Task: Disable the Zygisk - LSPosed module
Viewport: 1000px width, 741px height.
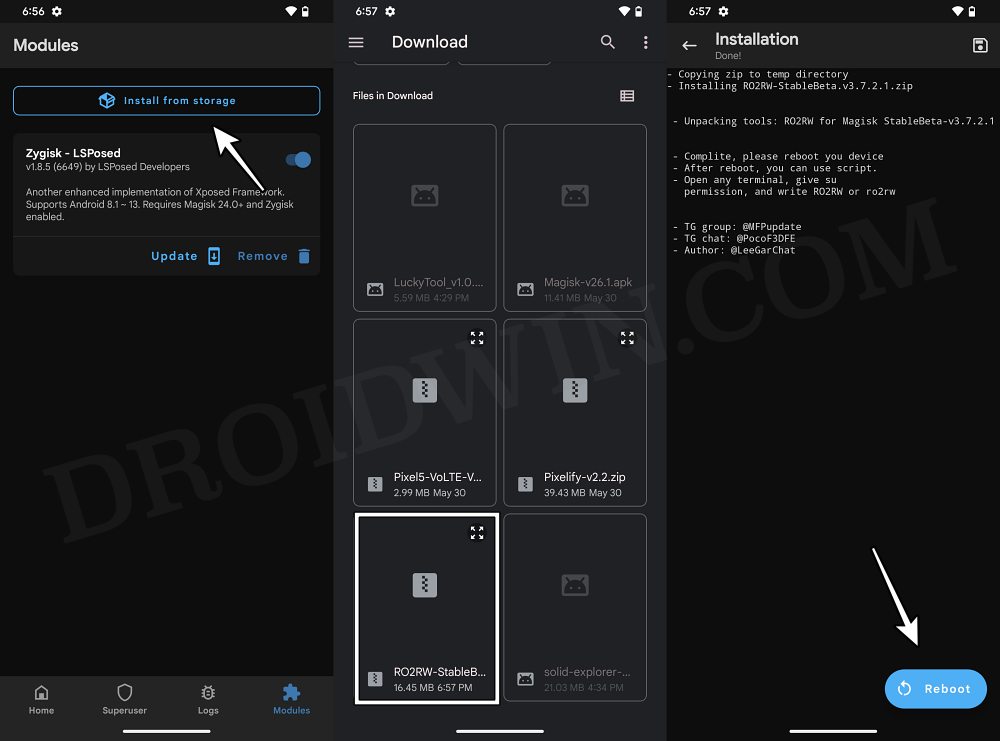Action: click(296, 159)
